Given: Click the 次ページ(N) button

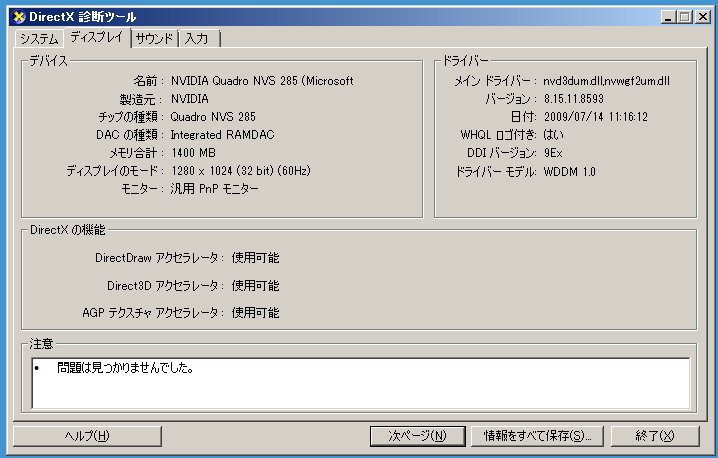Looking at the screenshot, I should click(x=418, y=436).
